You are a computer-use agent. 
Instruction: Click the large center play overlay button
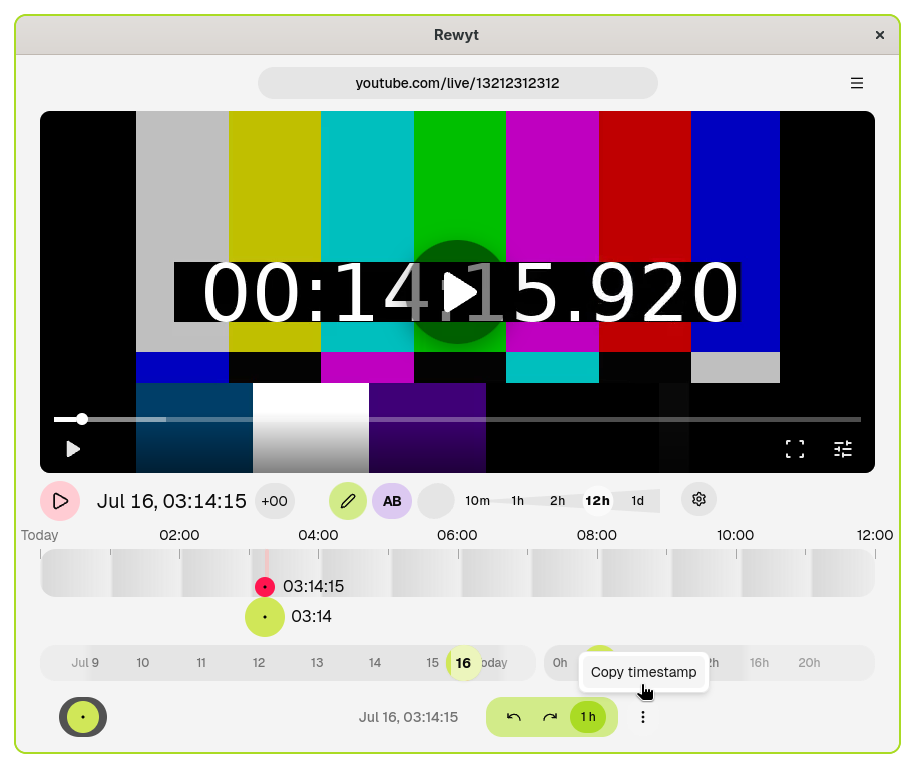click(458, 292)
